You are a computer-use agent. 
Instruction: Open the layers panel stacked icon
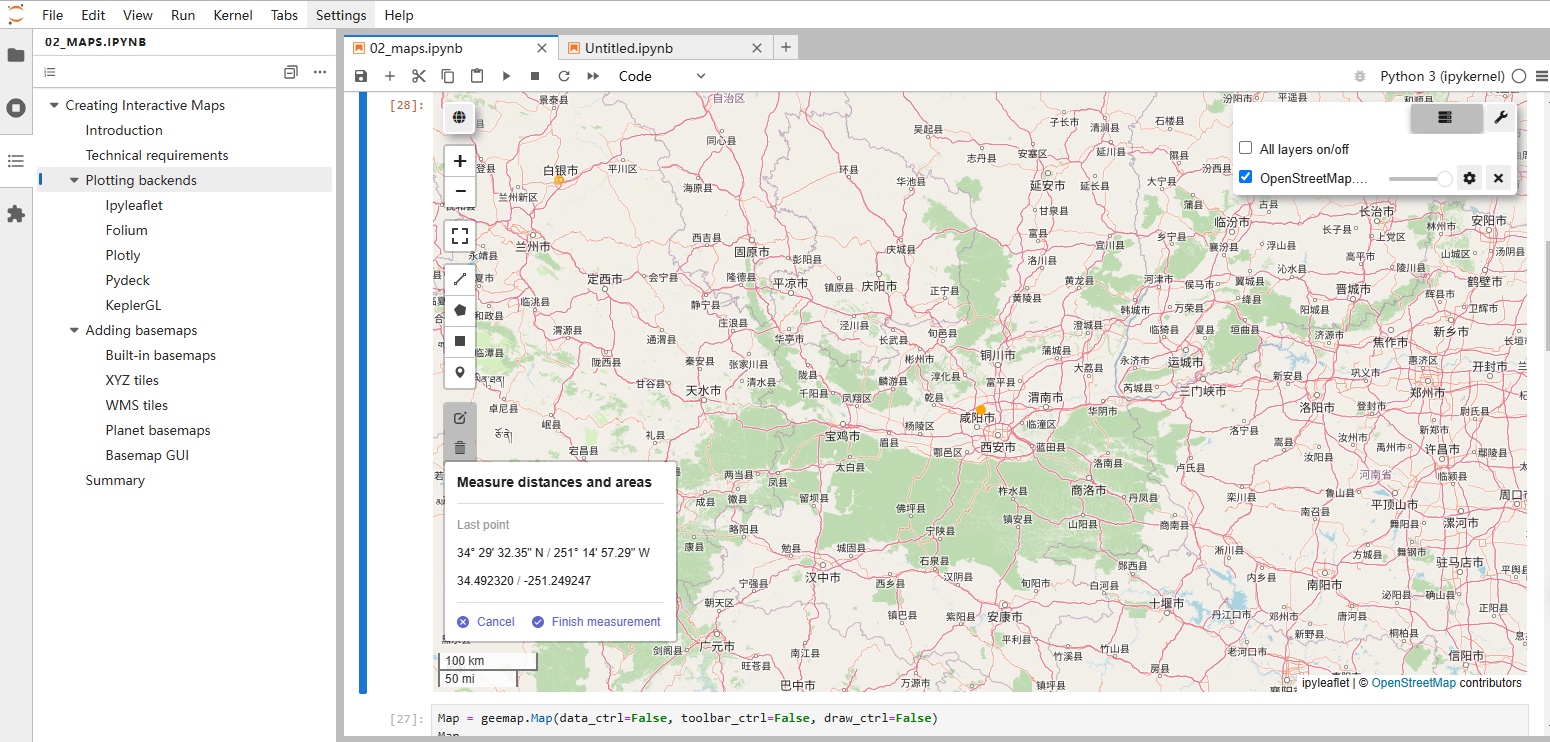click(x=1445, y=118)
